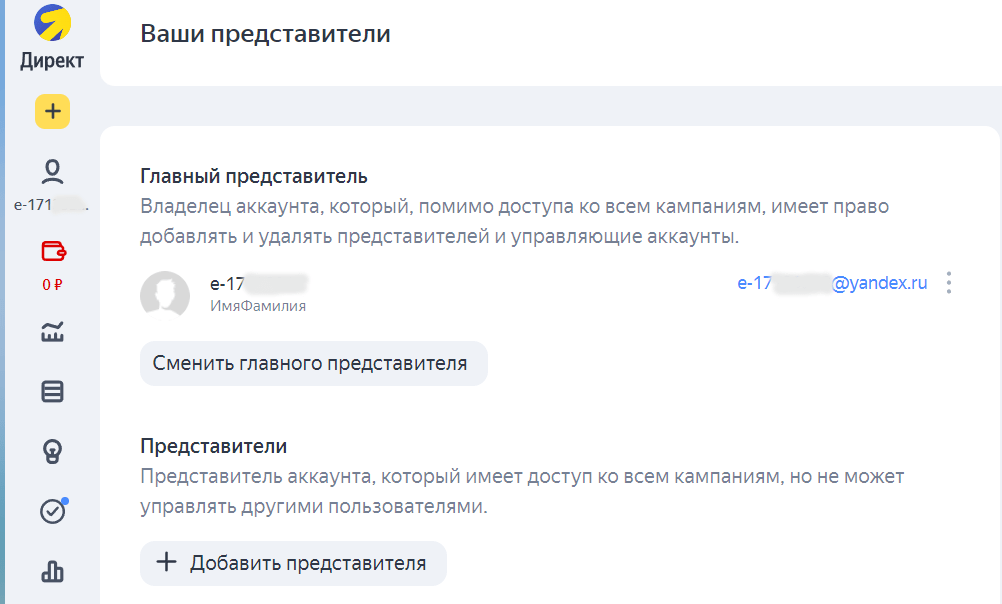Open the three-dot menu beside the email

[x=949, y=283]
